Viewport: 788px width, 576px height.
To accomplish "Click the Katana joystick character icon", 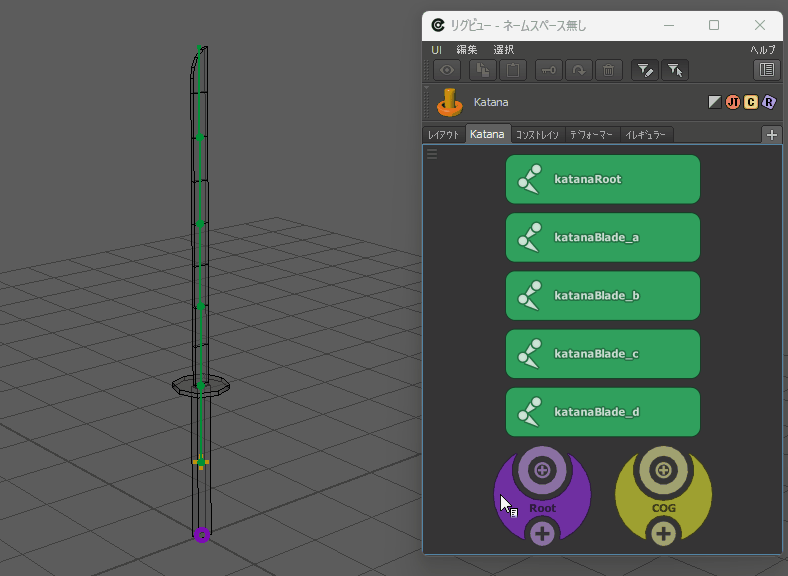I will click(x=449, y=103).
